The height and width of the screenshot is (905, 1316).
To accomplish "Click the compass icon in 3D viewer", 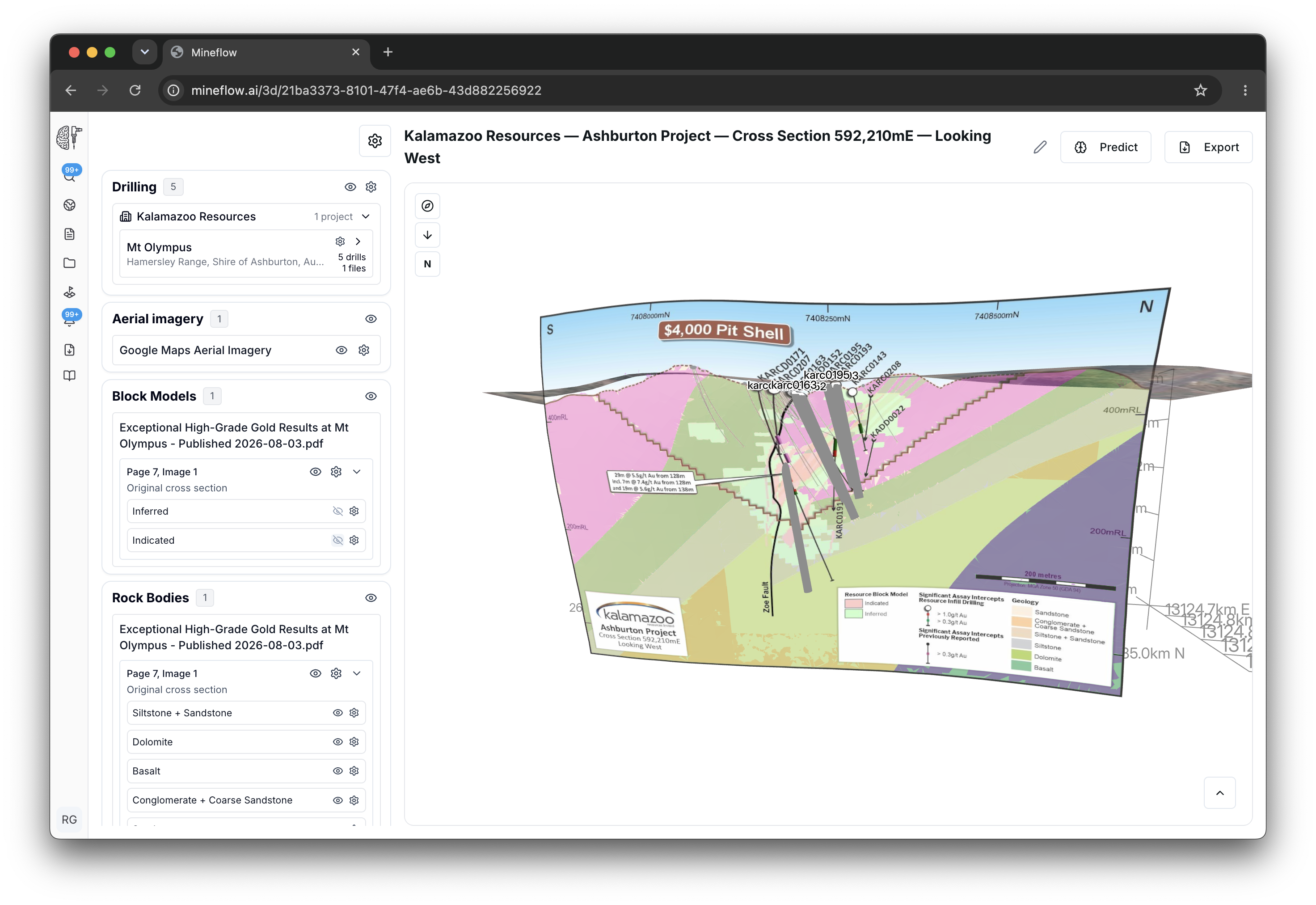I will (427, 206).
